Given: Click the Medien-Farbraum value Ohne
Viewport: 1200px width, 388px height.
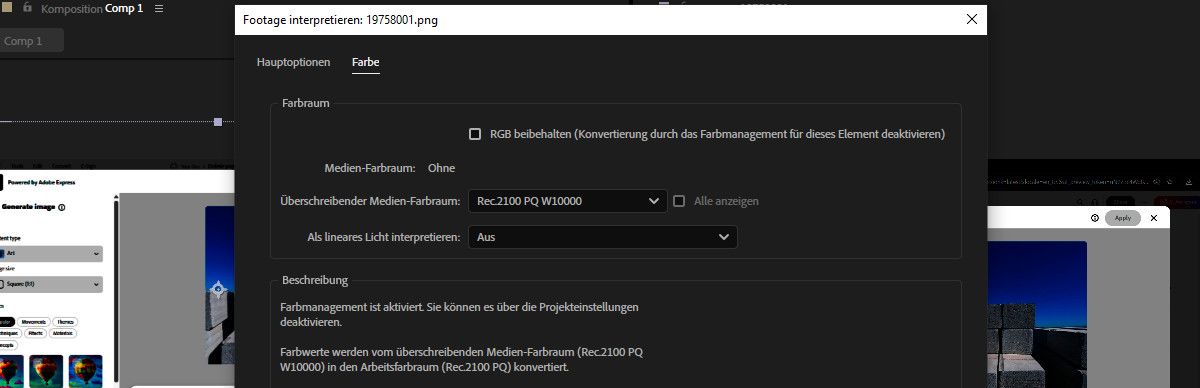Looking at the screenshot, I should coord(441,168).
